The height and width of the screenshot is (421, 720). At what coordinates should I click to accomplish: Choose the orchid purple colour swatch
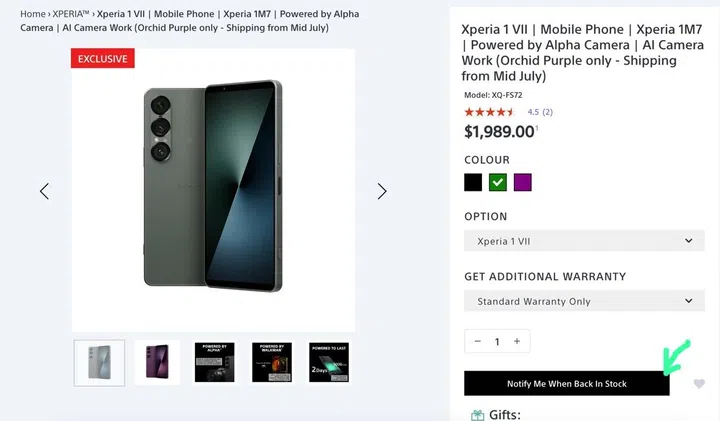pos(523,182)
